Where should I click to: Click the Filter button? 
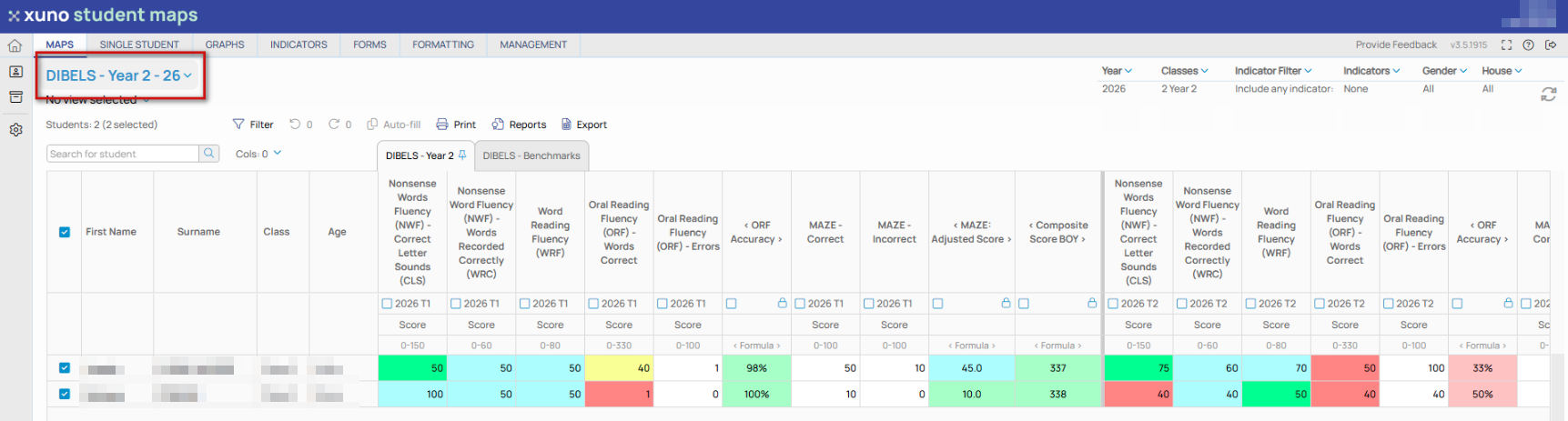[253, 125]
